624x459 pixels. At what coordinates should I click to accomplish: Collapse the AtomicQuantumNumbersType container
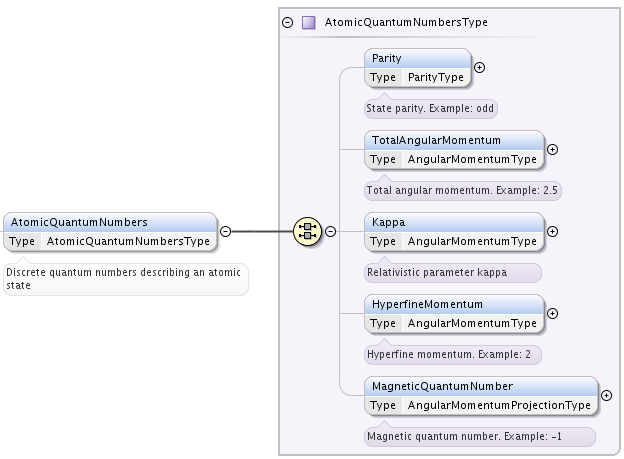(287, 22)
